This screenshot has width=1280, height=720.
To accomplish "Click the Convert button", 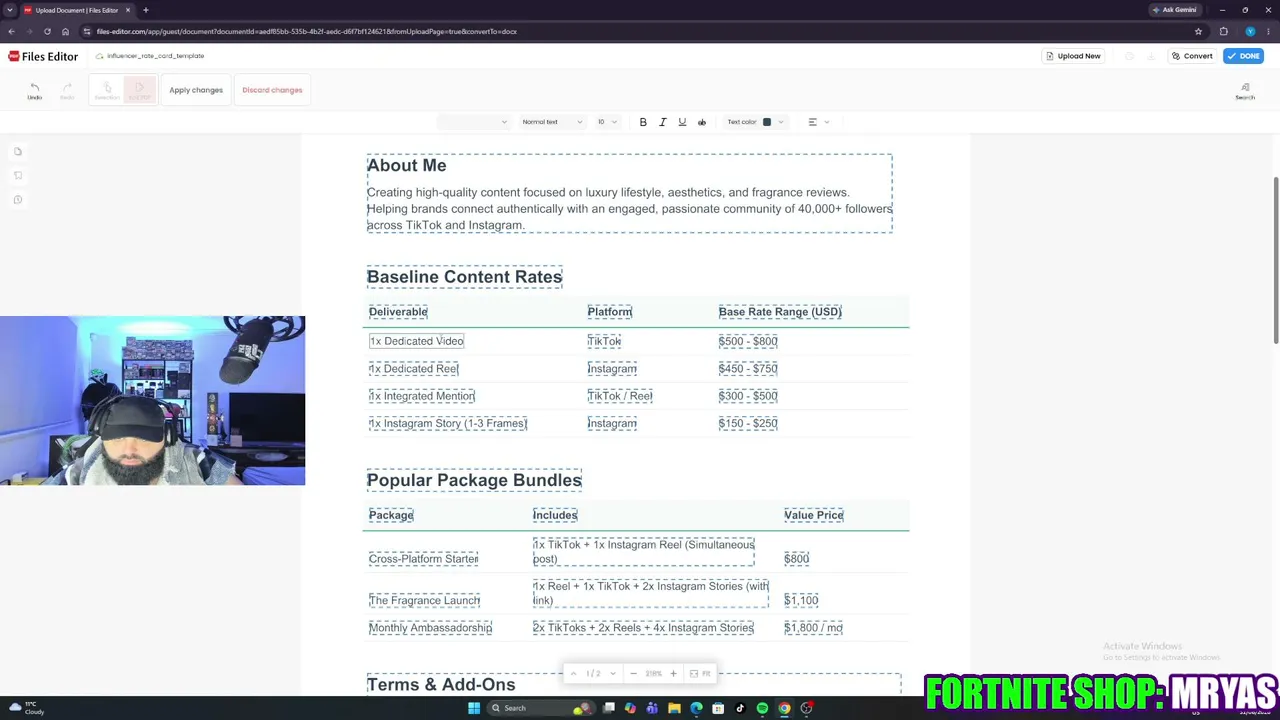I will pos(1192,56).
